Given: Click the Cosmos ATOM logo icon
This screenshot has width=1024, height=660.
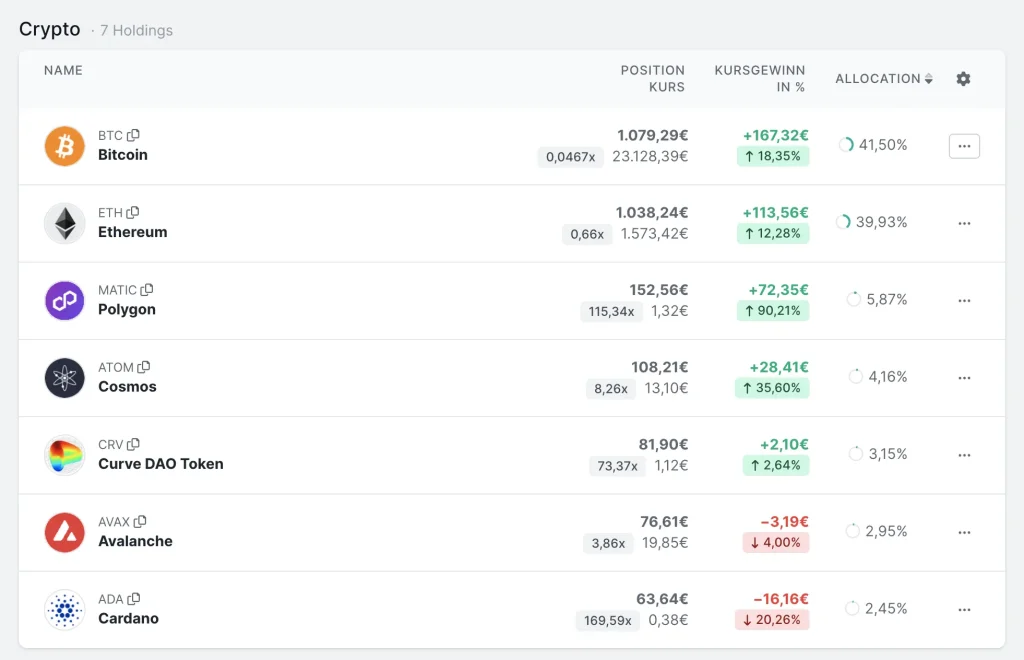Looking at the screenshot, I should [65, 378].
